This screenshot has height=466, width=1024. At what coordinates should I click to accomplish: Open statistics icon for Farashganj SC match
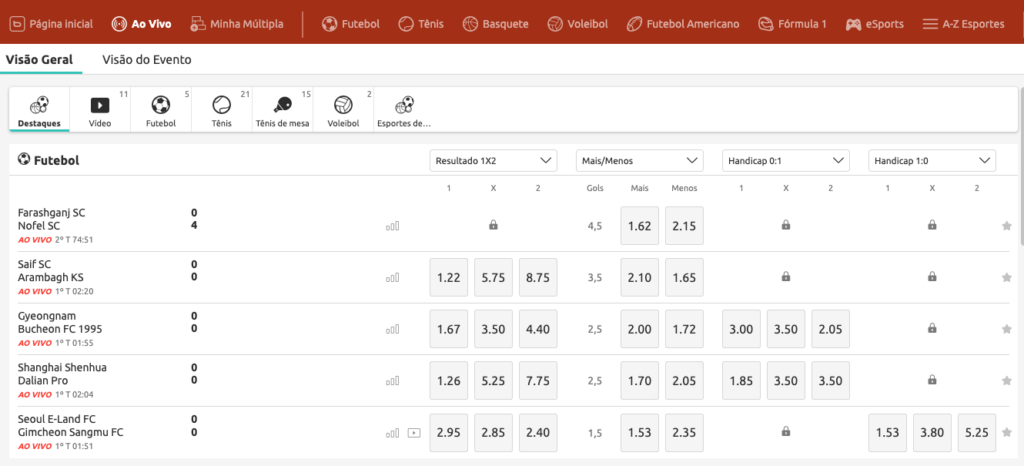tap(392, 226)
